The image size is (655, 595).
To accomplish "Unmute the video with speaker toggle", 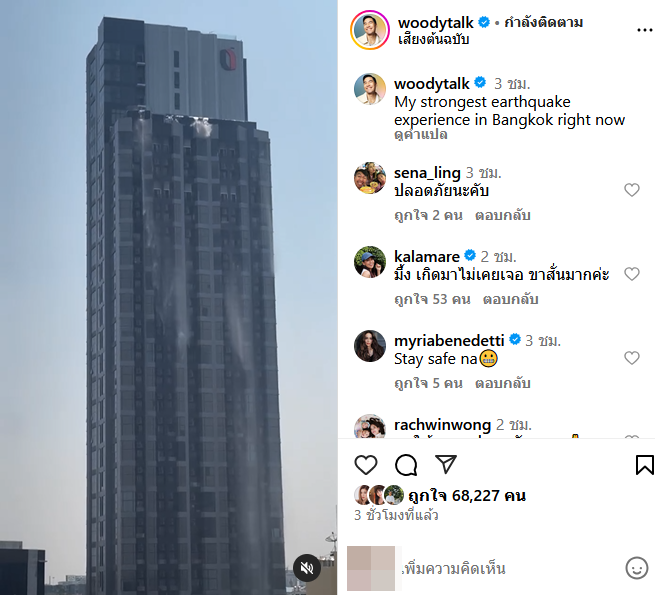I will click(307, 568).
